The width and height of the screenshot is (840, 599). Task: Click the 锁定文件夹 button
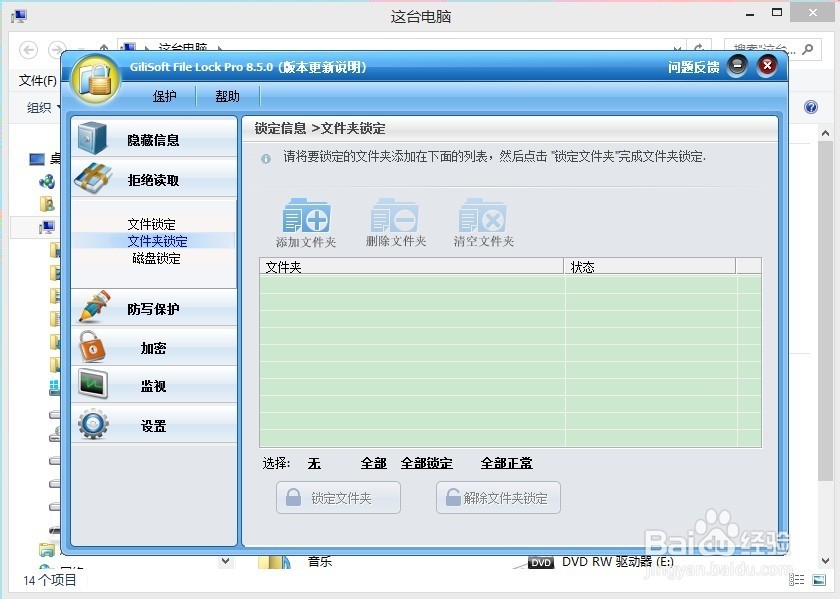click(x=338, y=498)
